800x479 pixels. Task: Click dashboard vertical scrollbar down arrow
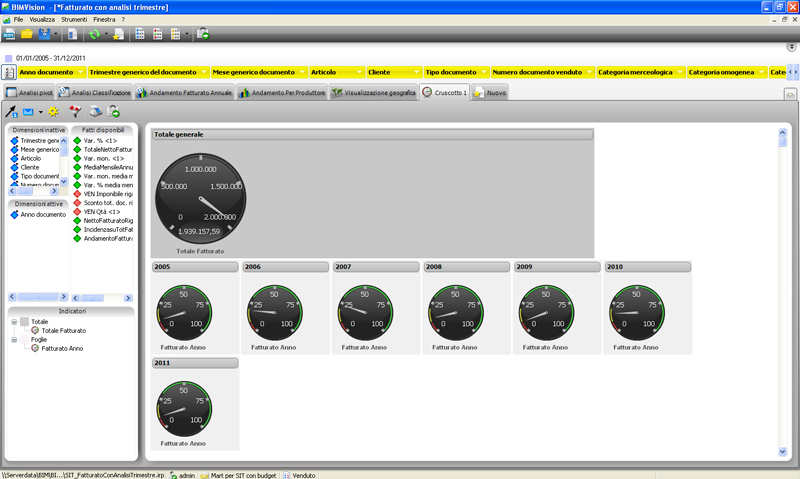[x=782, y=451]
